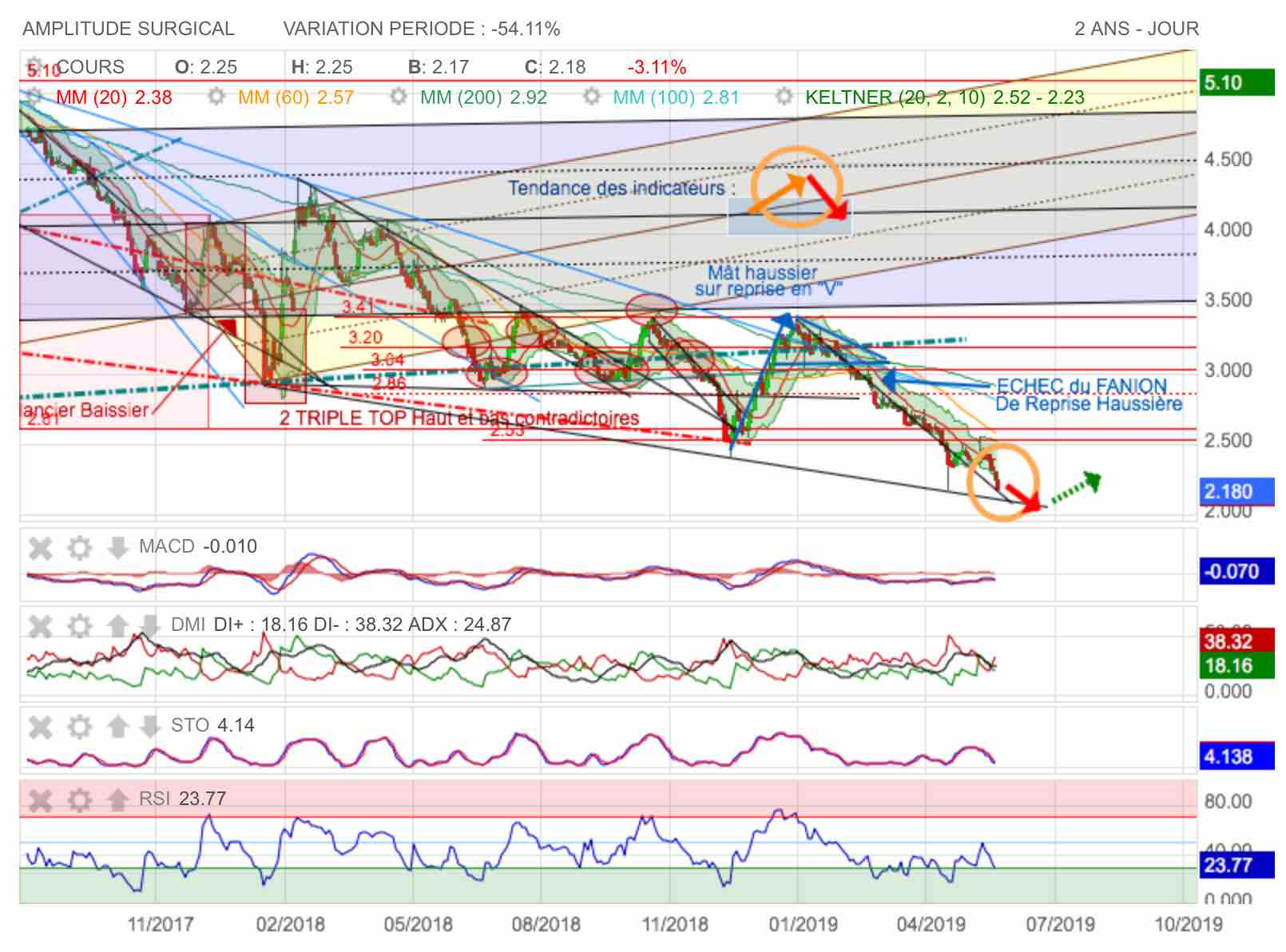Click the 80.00 RSI axis label
Image resolution: width=1286 pixels, height=952 pixels.
click(x=1228, y=801)
